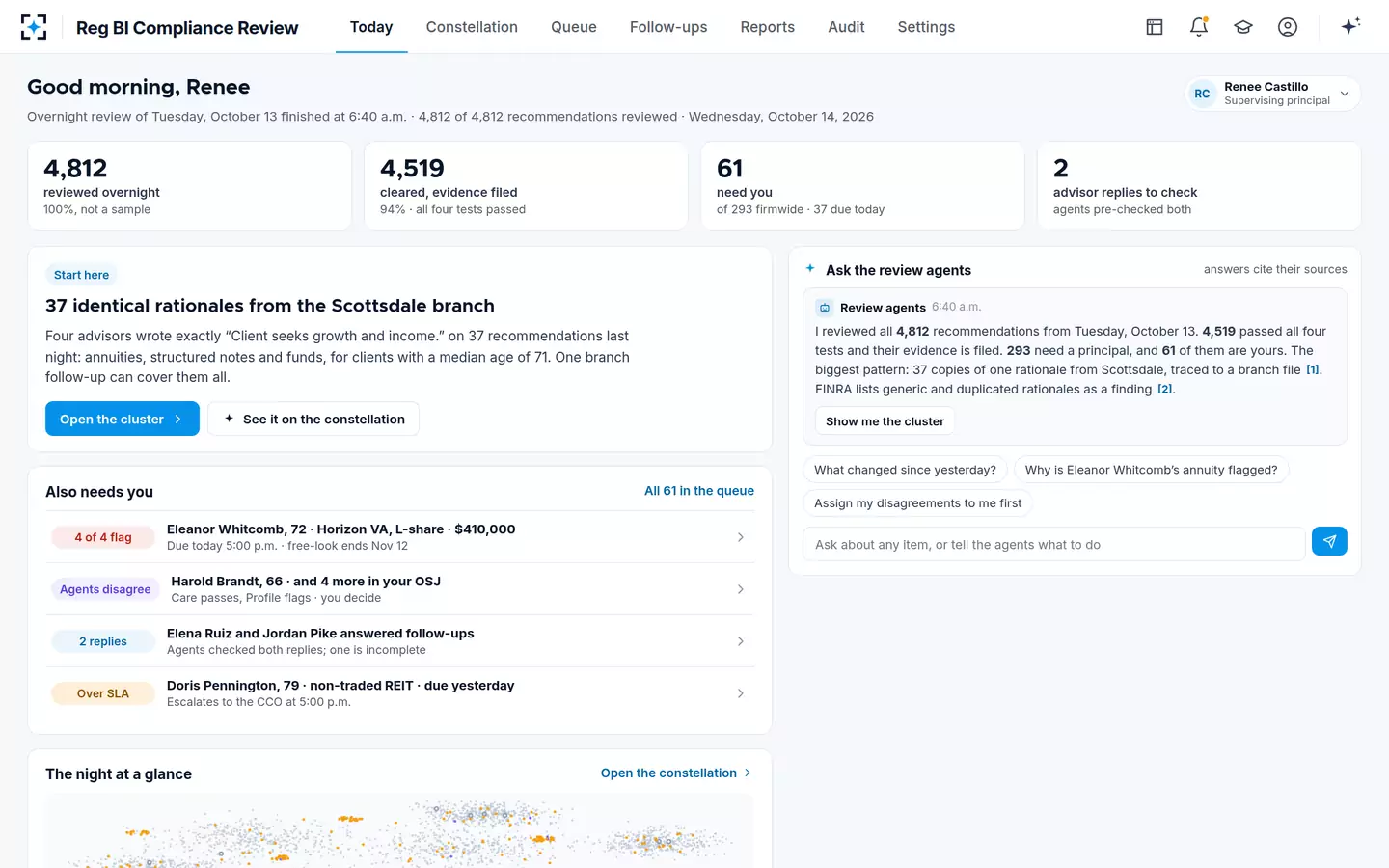Open All 61 in the queue link
1389x868 pixels.
pyautogui.click(x=699, y=491)
